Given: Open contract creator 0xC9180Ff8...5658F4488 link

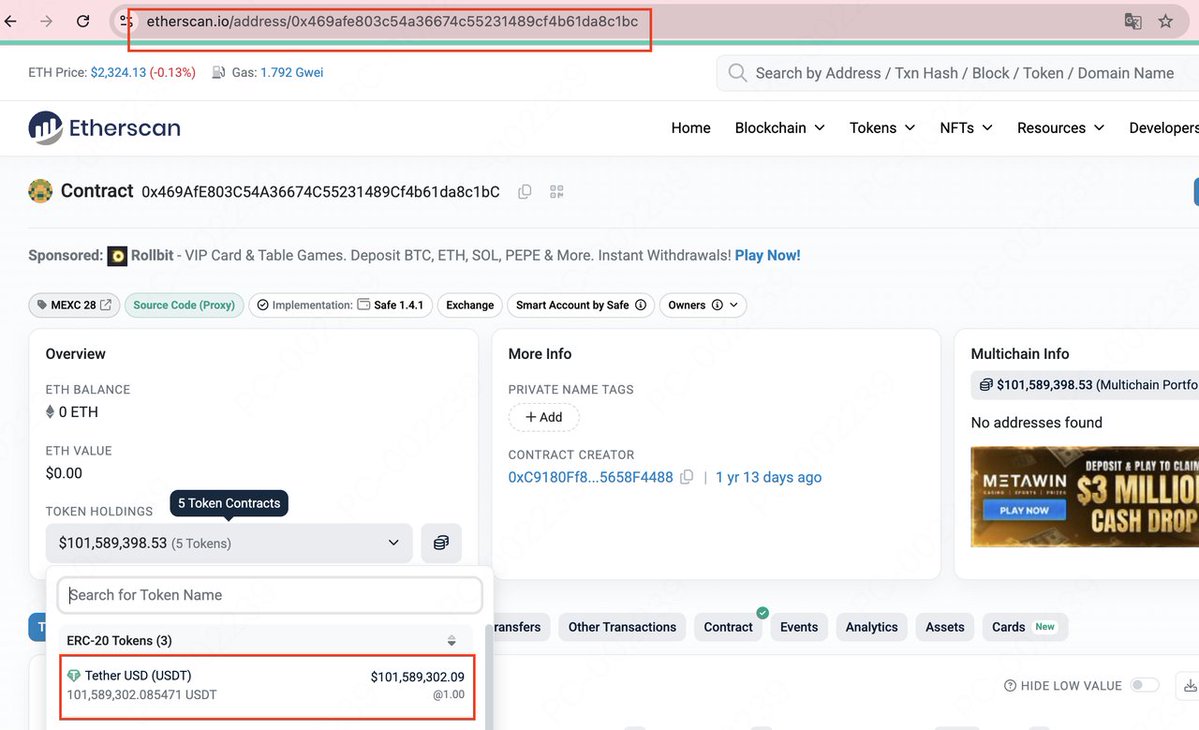Looking at the screenshot, I should [590, 477].
